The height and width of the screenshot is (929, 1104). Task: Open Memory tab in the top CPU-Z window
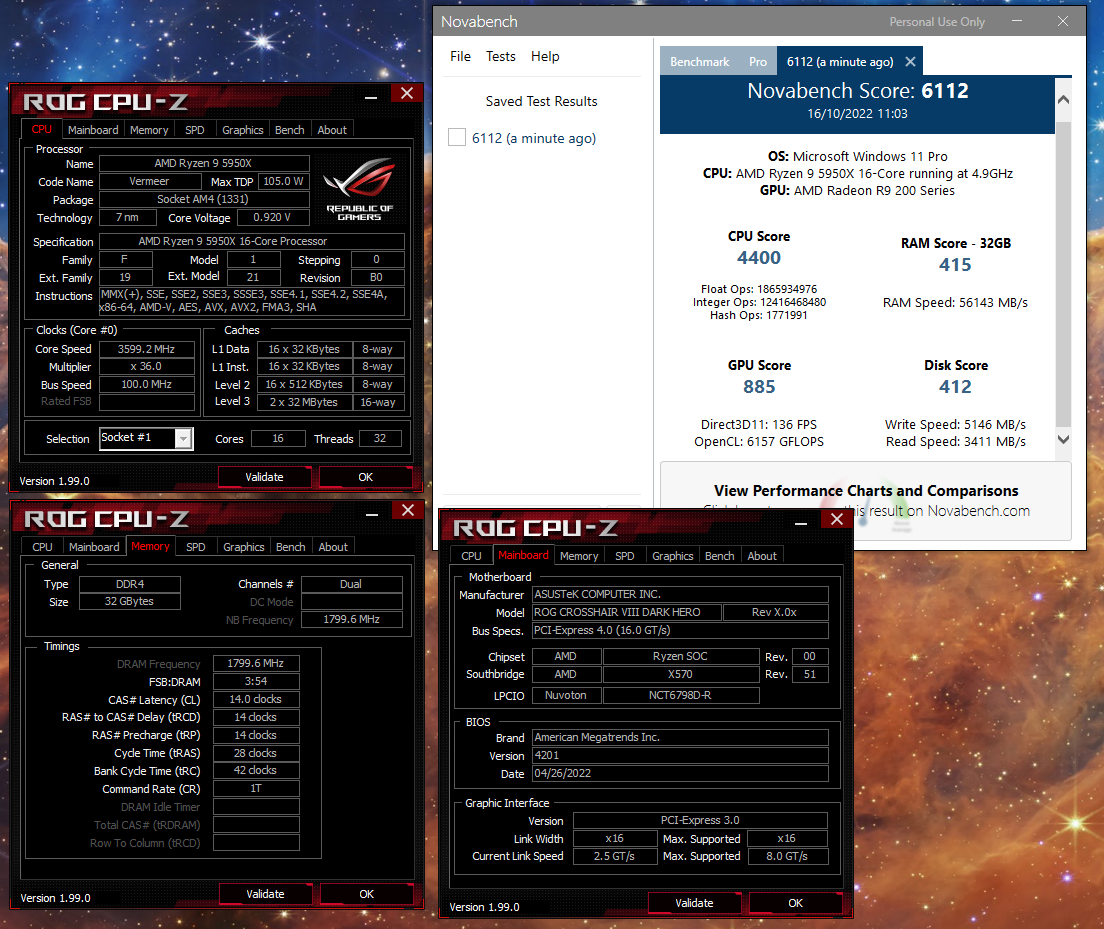point(149,130)
